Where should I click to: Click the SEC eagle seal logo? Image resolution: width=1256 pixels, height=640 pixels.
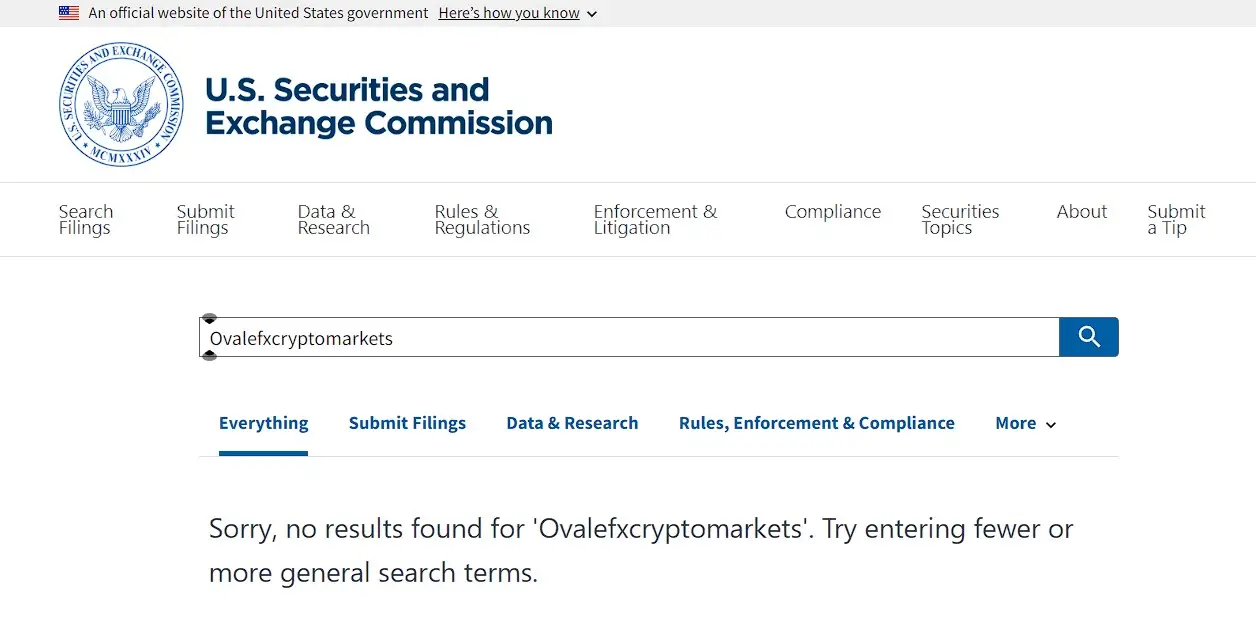point(121,105)
